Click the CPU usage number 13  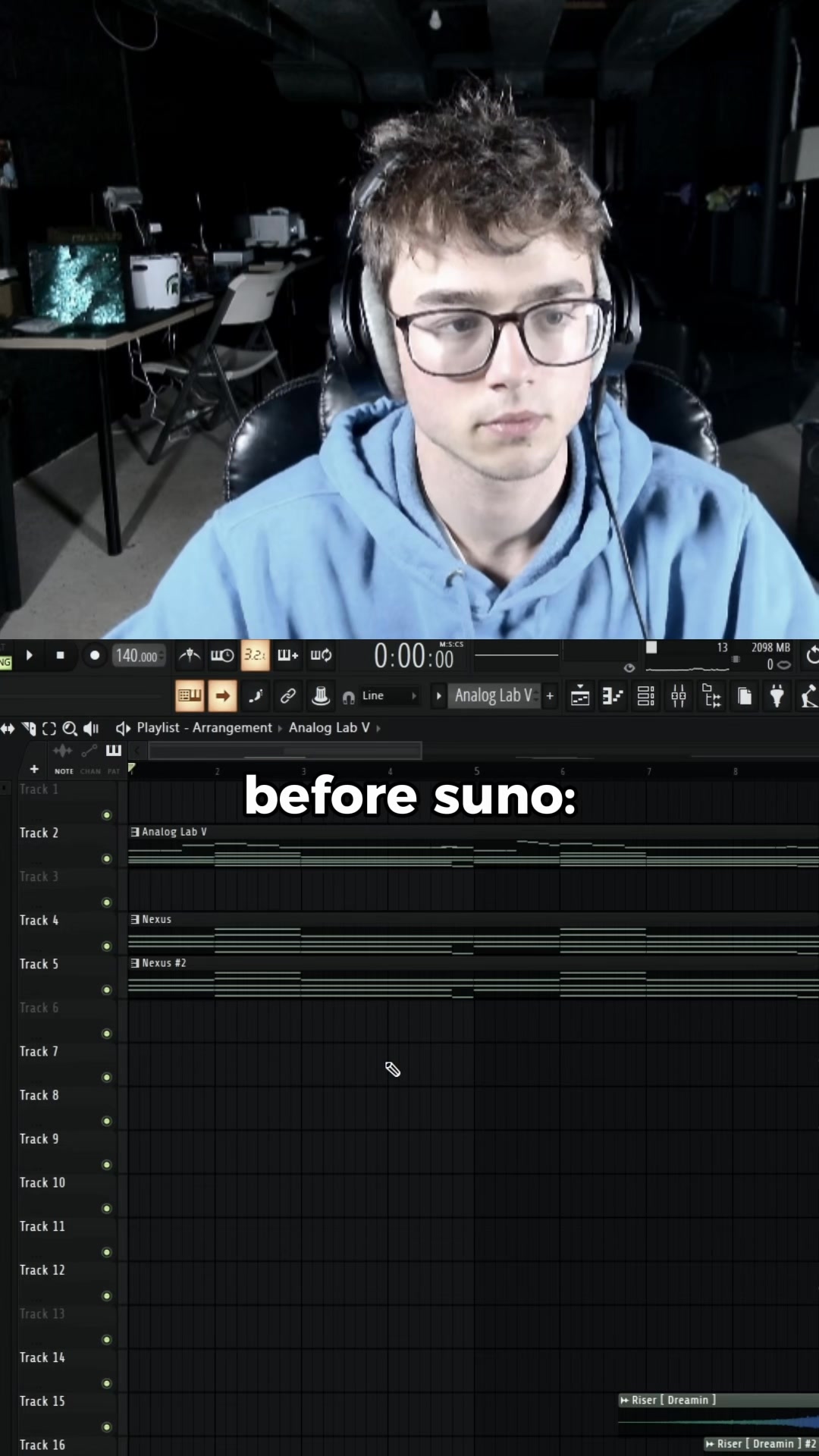pyautogui.click(x=722, y=648)
